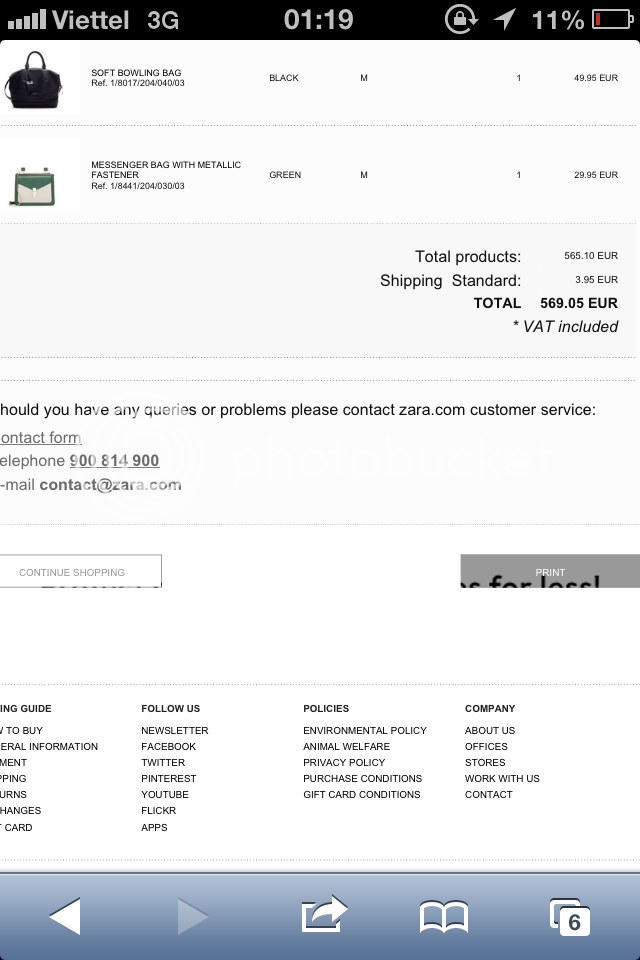Screen dimensions: 640x960
Task: Call telephone number 900 814 900
Action: click(115, 460)
